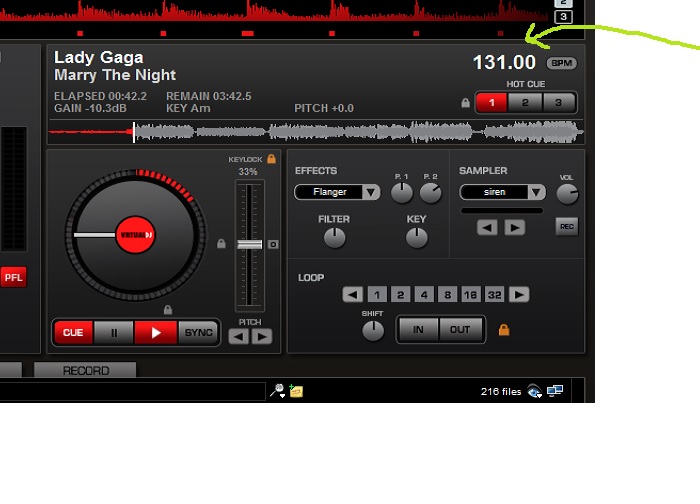Click the BPM button
Screen dimensions: 700x504
562,63
